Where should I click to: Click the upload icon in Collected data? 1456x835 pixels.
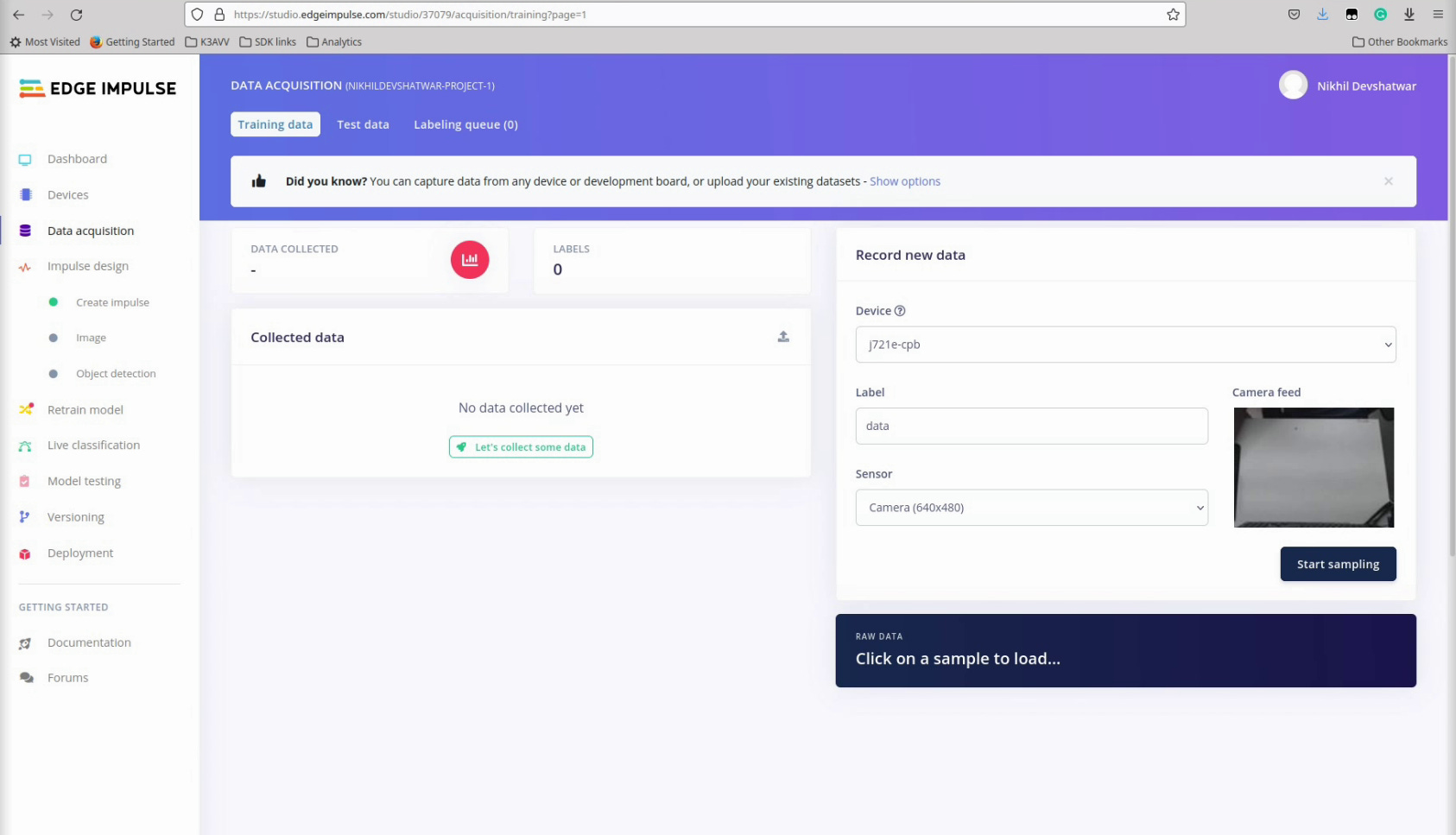tap(783, 337)
